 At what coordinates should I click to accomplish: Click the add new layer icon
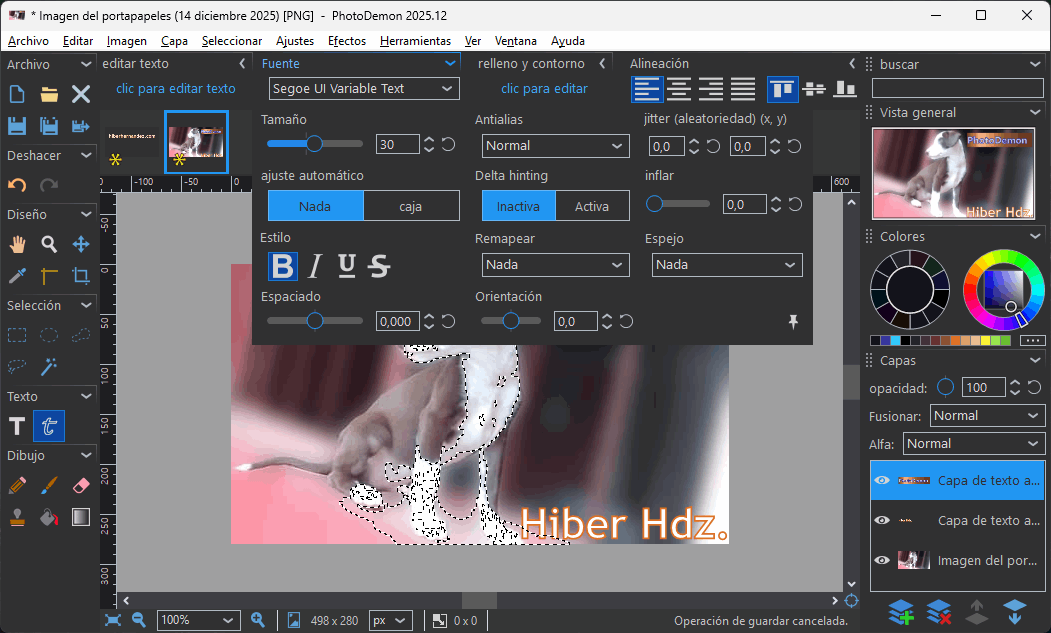(x=901, y=611)
